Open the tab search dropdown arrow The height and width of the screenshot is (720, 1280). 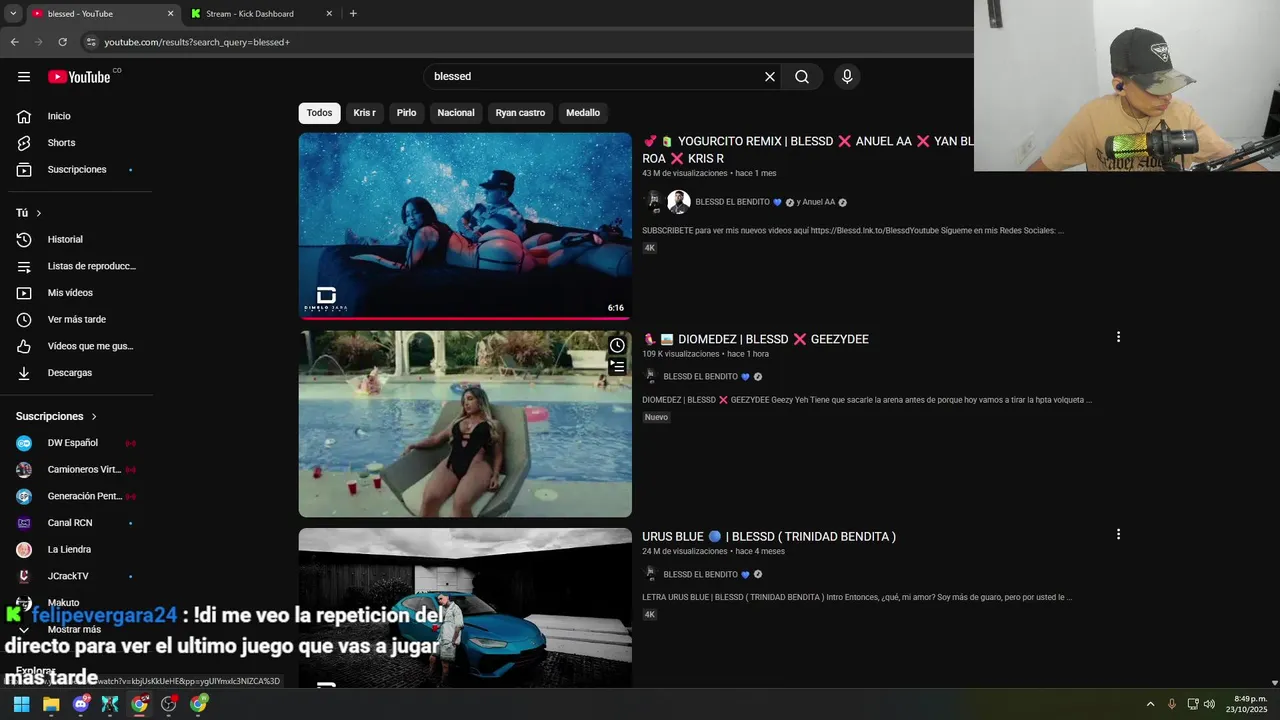coord(13,14)
